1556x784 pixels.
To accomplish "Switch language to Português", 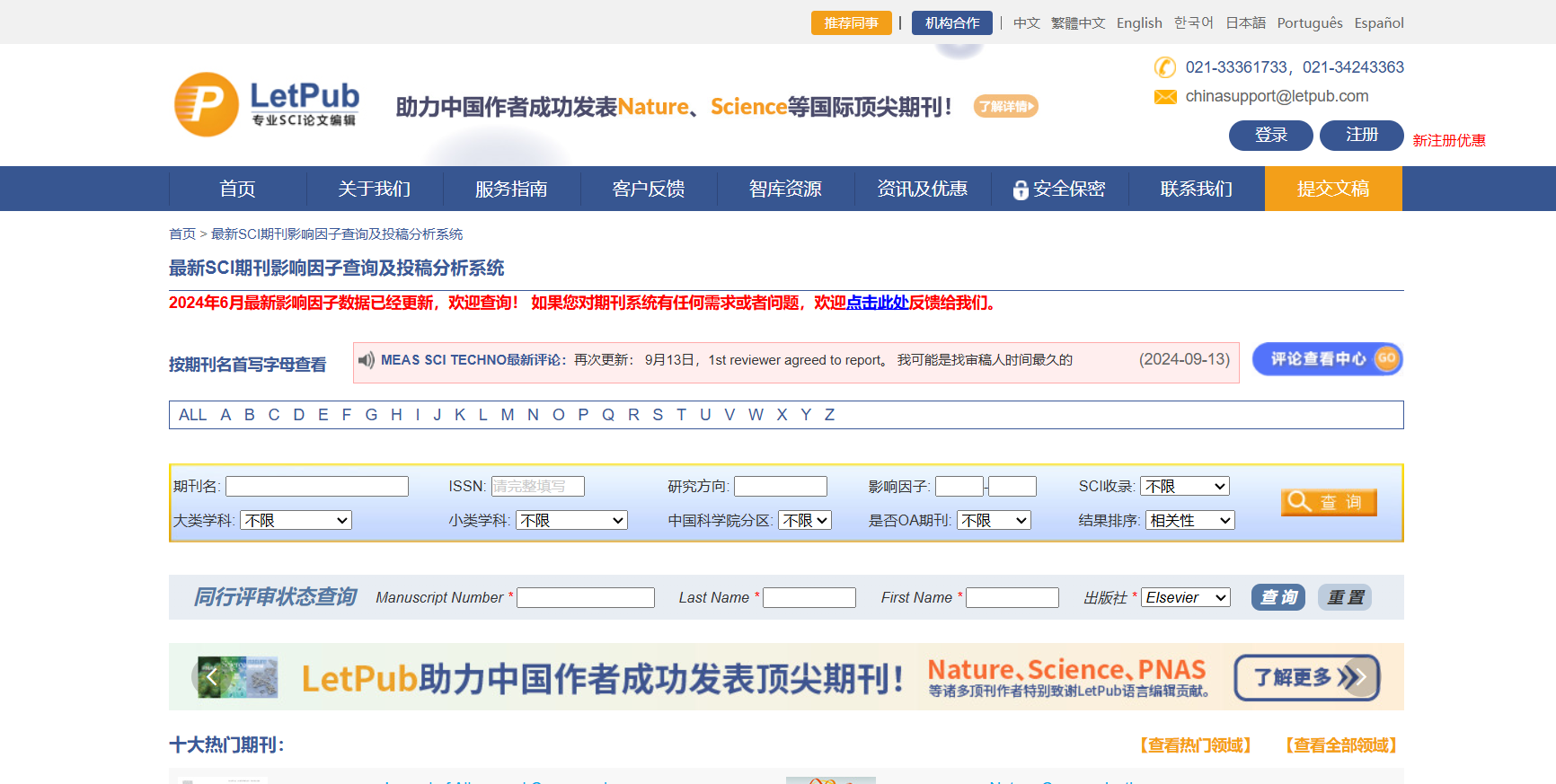I will [x=1310, y=23].
